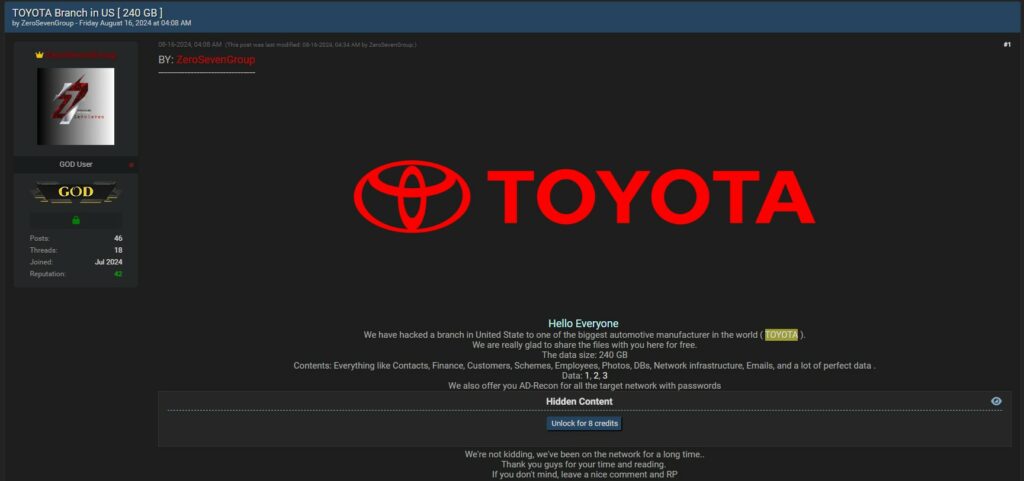The image size is (1024, 481).
Task: Click the gold GOD rank badge
Action: click(x=76, y=192)
